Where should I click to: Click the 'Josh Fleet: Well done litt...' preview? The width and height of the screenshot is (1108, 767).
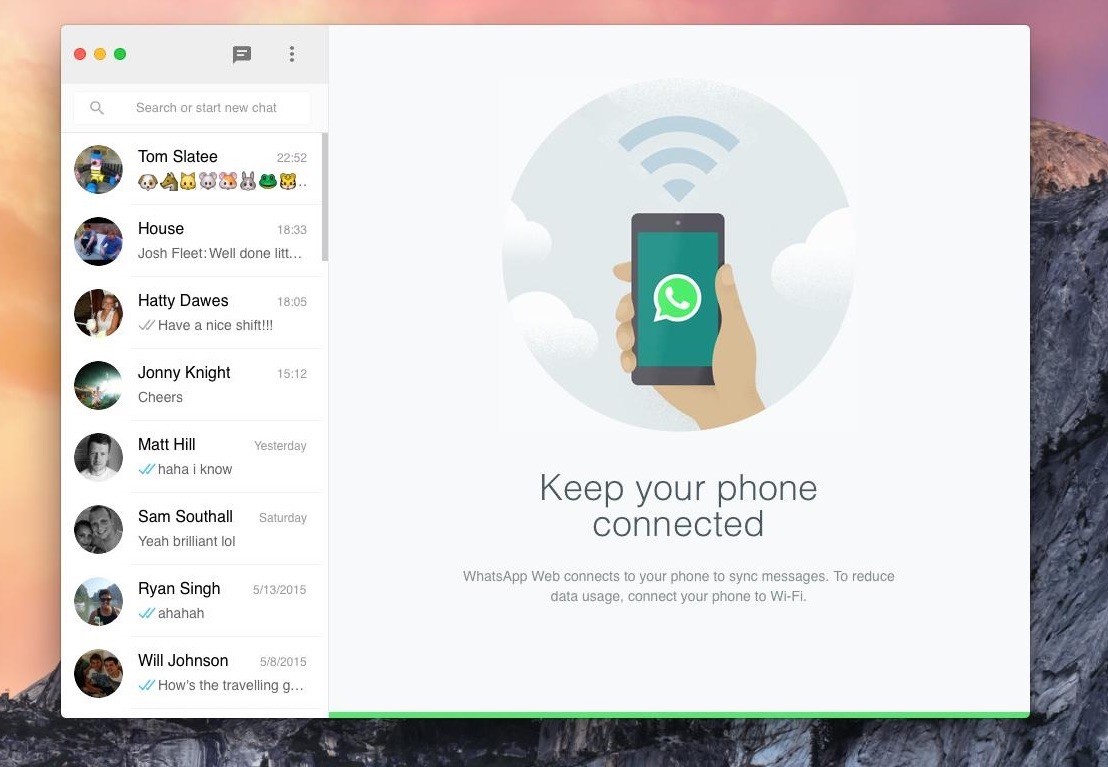click(220, 253)
